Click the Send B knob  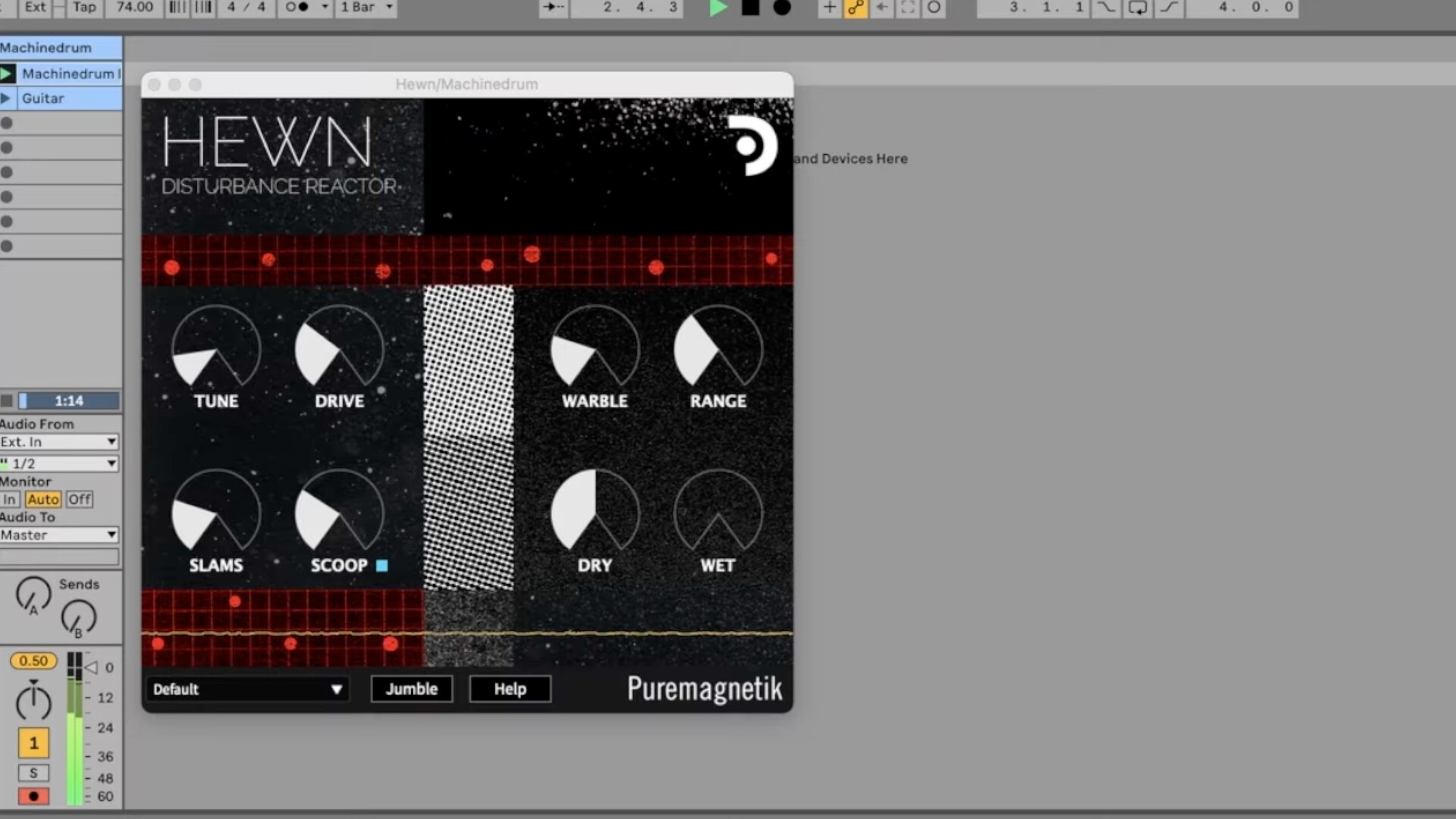pyautogui.click(x=79, y=618)
